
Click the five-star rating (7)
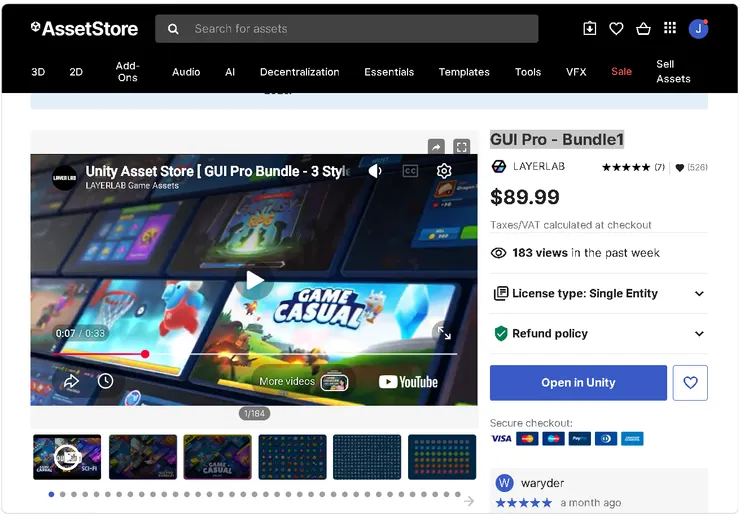click(x=633, y=167)
